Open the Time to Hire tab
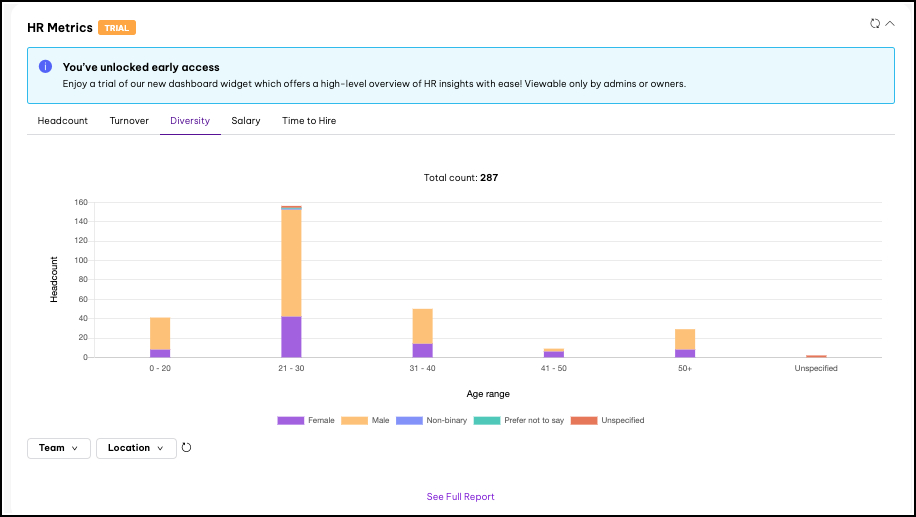 pyautogui.click(x=309, y=121)
